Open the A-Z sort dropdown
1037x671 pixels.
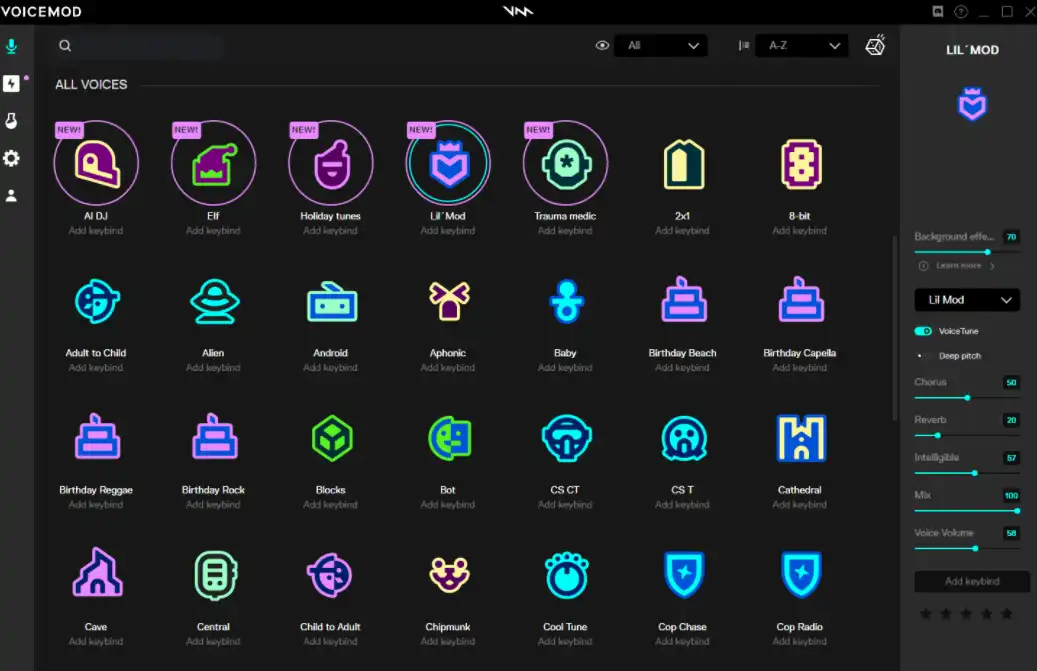[x=801, y=46]
